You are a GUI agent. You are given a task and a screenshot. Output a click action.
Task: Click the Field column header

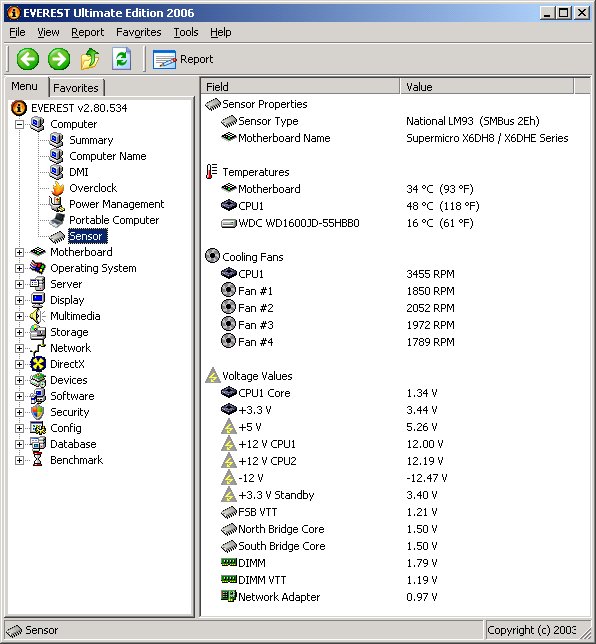click(x=300, y=87)
